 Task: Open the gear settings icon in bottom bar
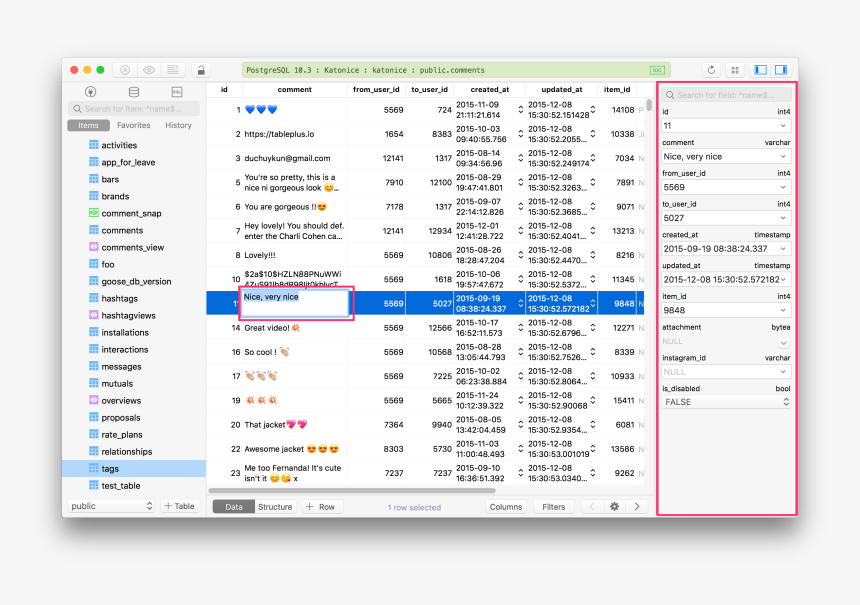coord(614,507)
